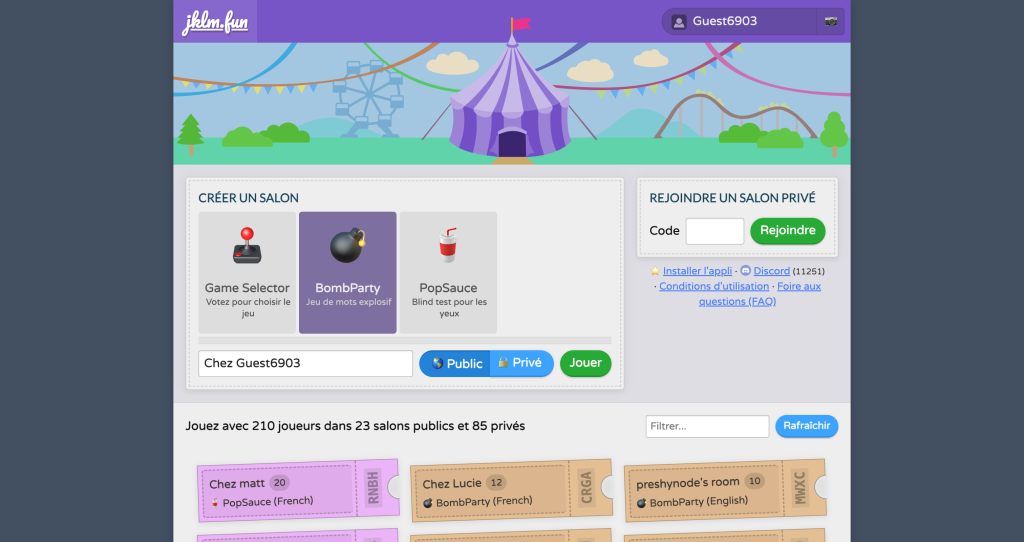
Task: Open the Discord link
Action: coord(771,271)
